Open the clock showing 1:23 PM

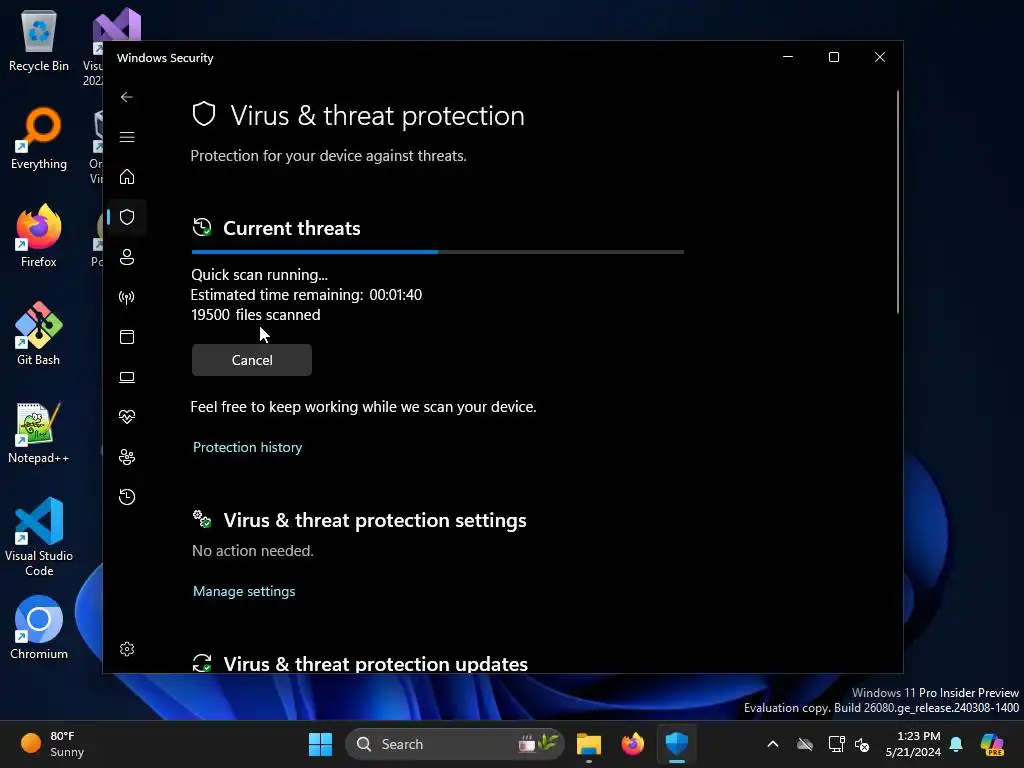(x=913, y=744)
